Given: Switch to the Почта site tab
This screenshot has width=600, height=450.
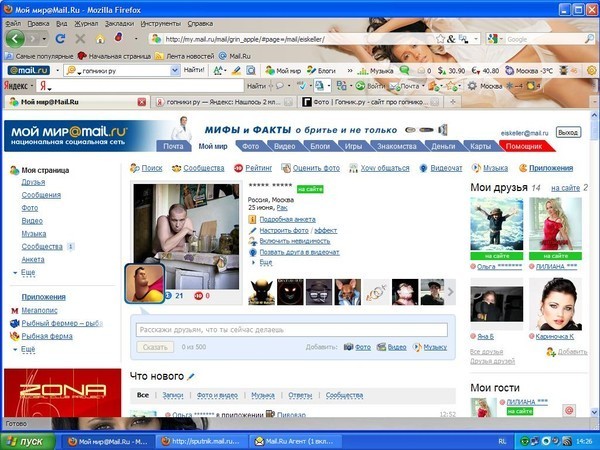Looking at the screenshot, I should coord(173,146).
